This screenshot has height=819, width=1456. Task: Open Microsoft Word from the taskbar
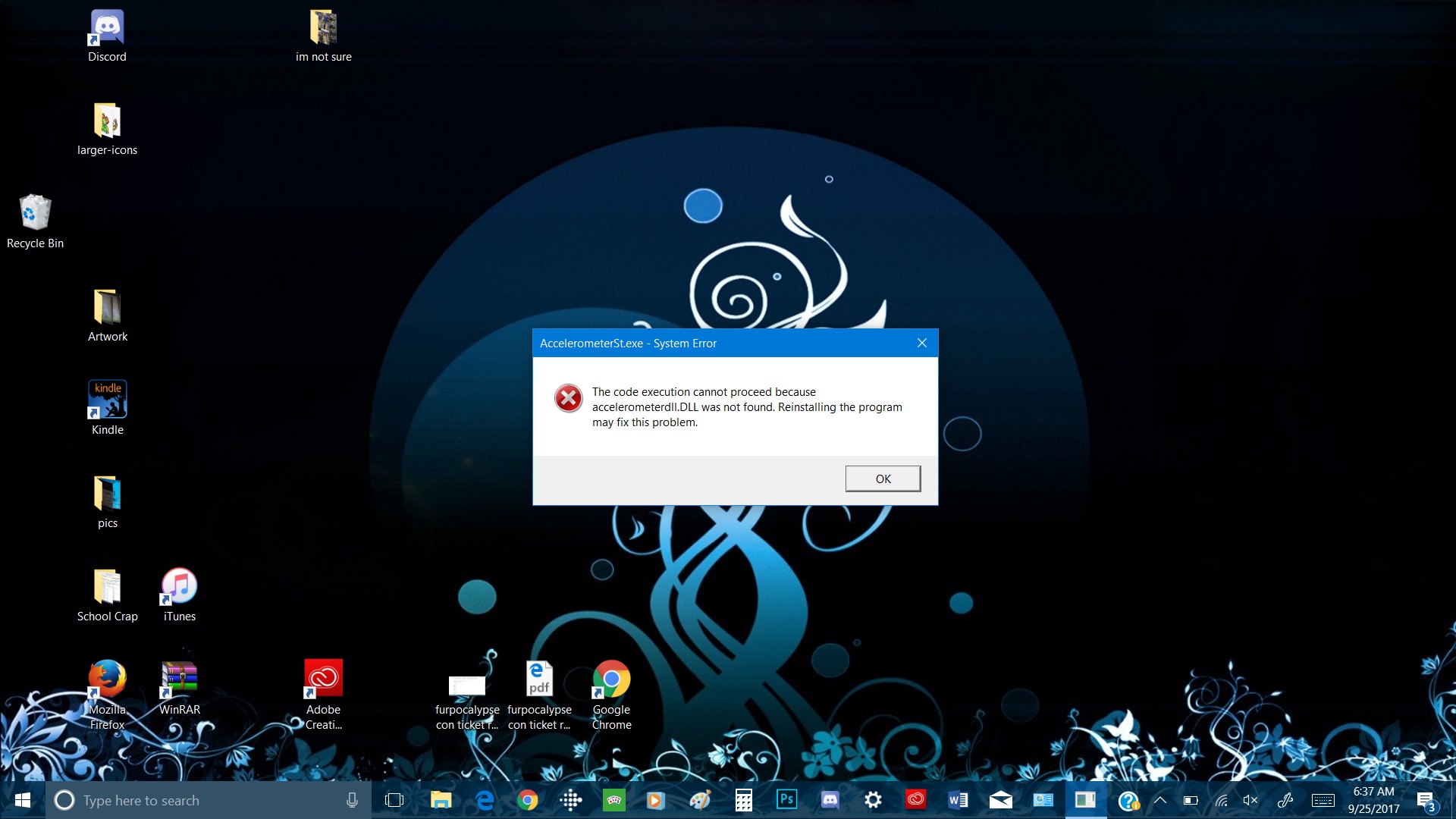[x=958, y=800]
